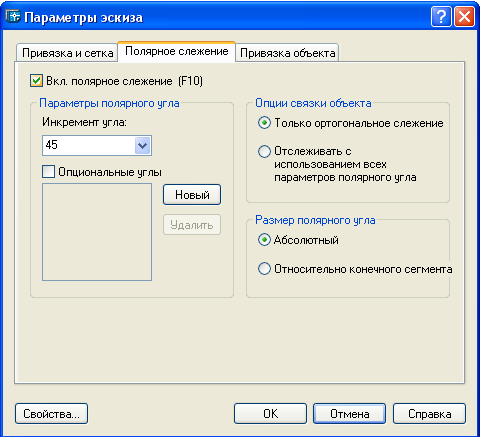The image size is (481, 437).
Task: Select the Полярное слежение tab
Action: click(177, 51)
